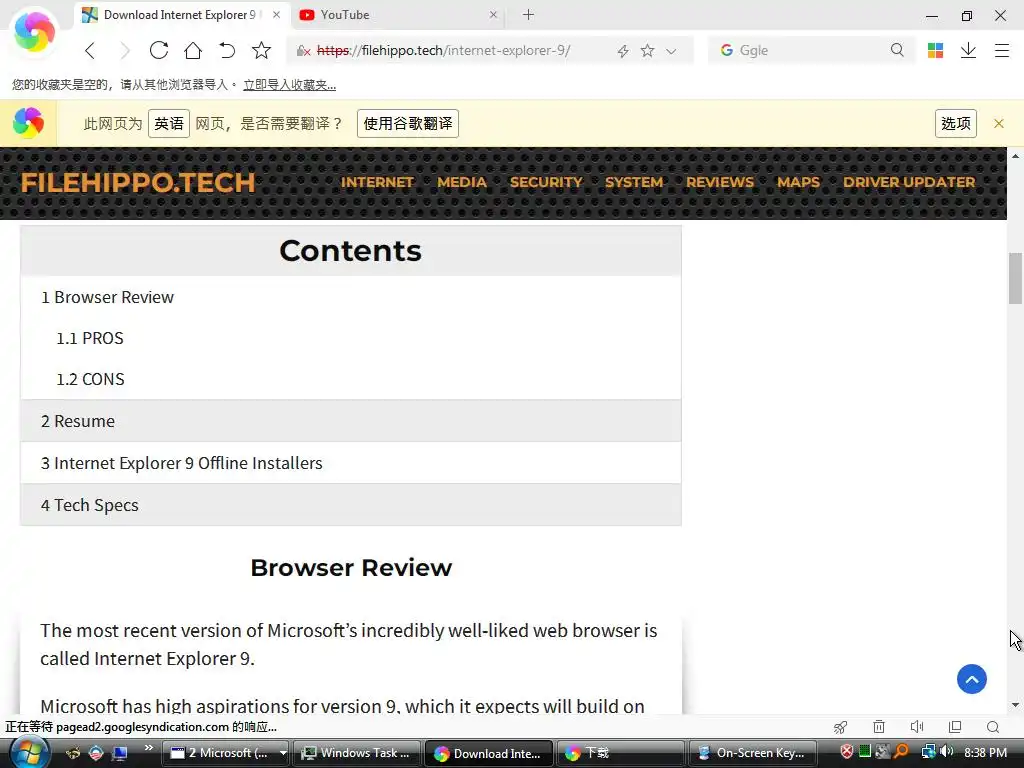
Task: Expand the quick launch overflow chevron
Action: (148, 748)
